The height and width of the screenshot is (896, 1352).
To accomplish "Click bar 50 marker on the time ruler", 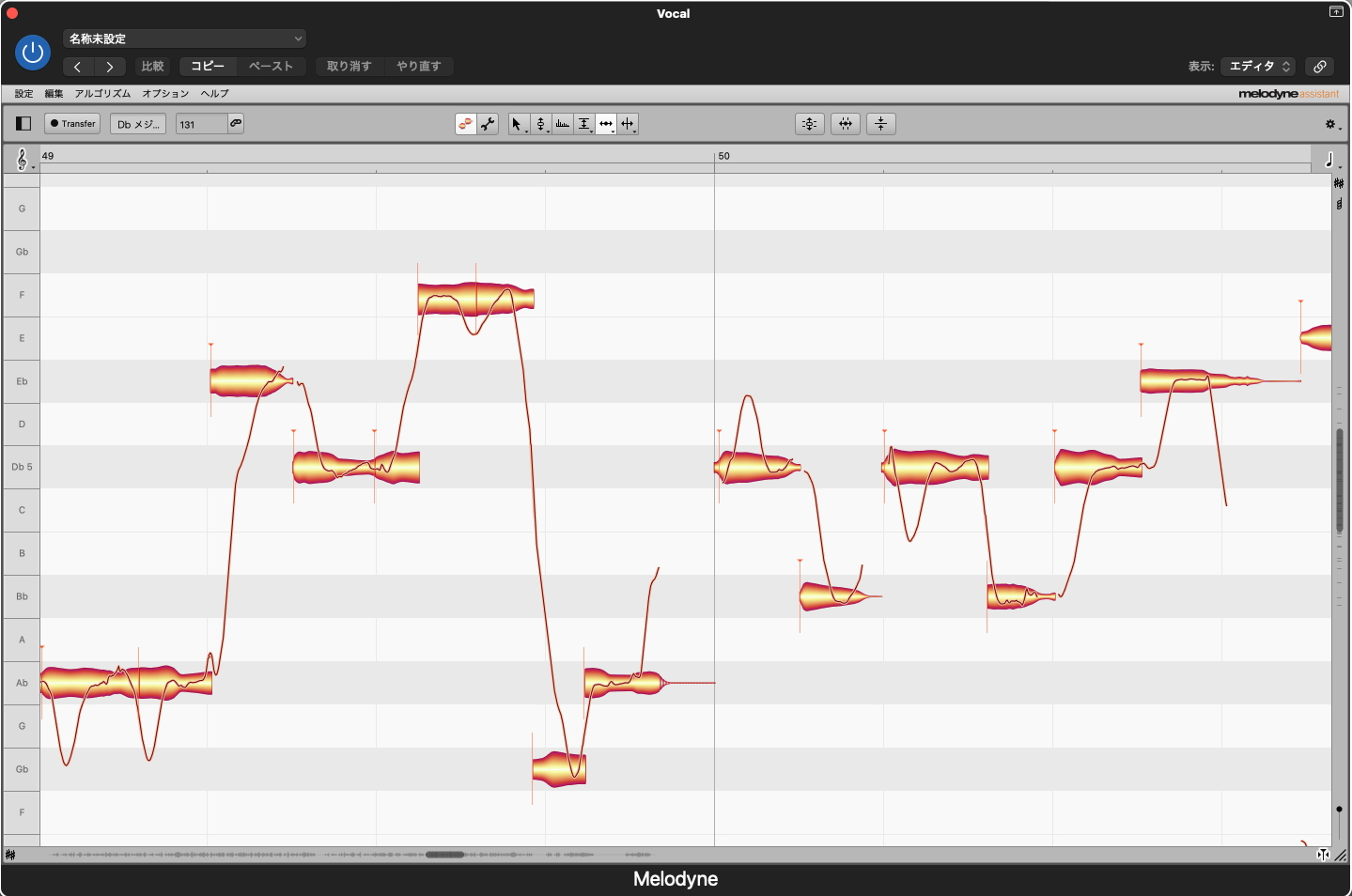I will [723, 156].
